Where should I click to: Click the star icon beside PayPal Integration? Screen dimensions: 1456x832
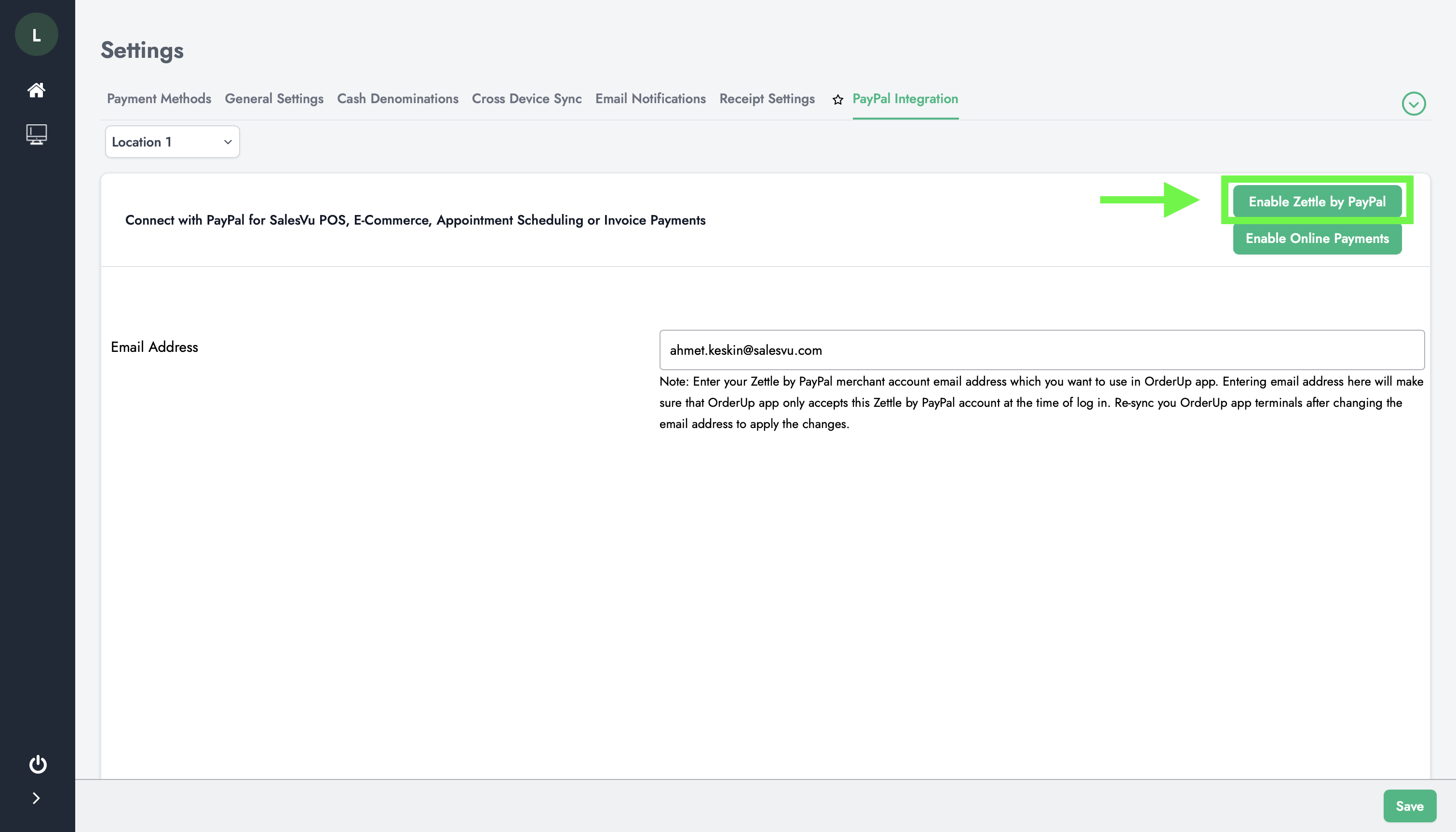click(x=838, y=100)
